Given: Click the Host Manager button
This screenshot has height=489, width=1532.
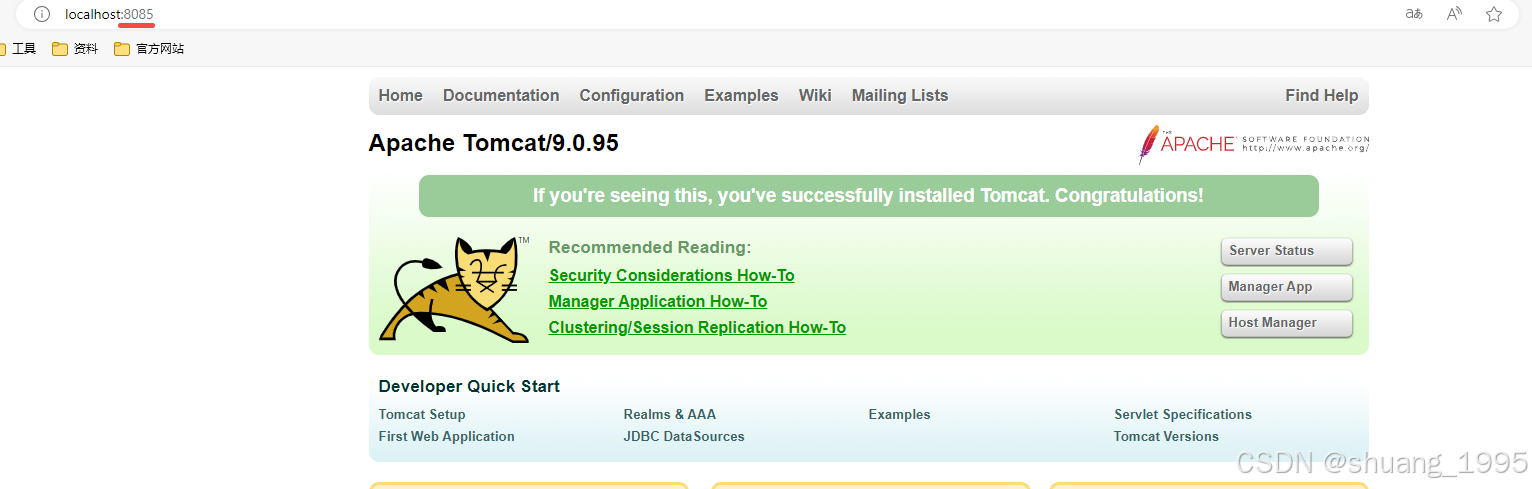Looking at the screenshot, I should (x=1287, y=323).
